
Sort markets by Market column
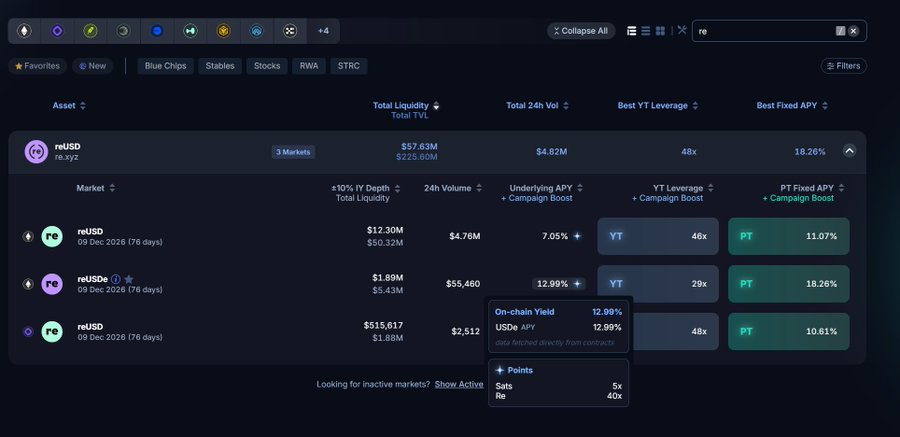pyautogui.click(x=95, y=188)
